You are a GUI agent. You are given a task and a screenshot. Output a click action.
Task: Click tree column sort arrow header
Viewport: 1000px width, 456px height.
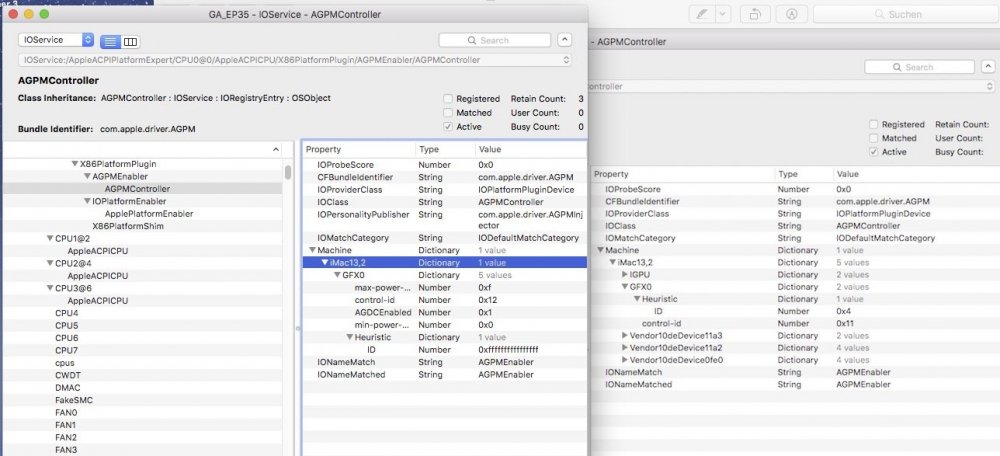pyautogui.click(x=276, y=149)
